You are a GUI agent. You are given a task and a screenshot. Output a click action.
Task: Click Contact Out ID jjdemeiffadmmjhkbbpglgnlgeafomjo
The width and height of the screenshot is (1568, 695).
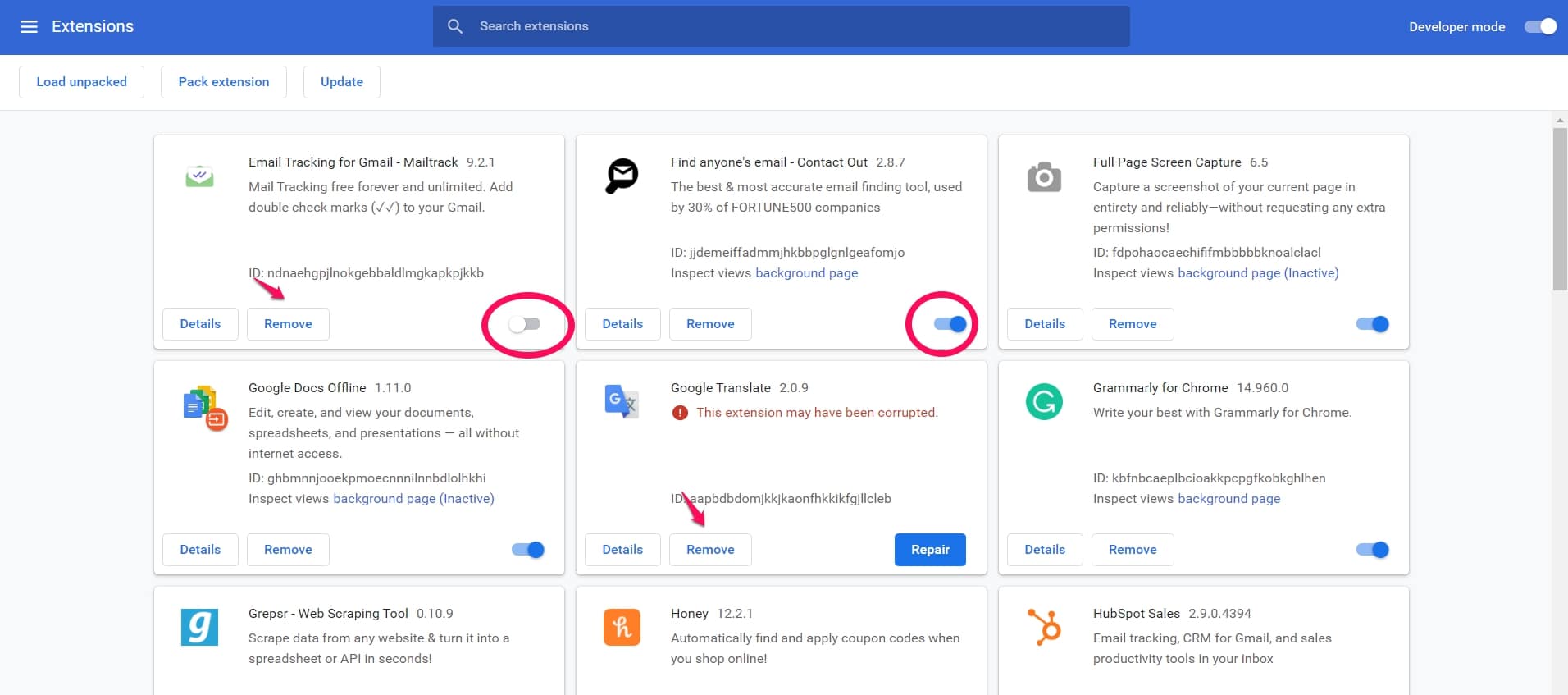(x=787, y=253)
